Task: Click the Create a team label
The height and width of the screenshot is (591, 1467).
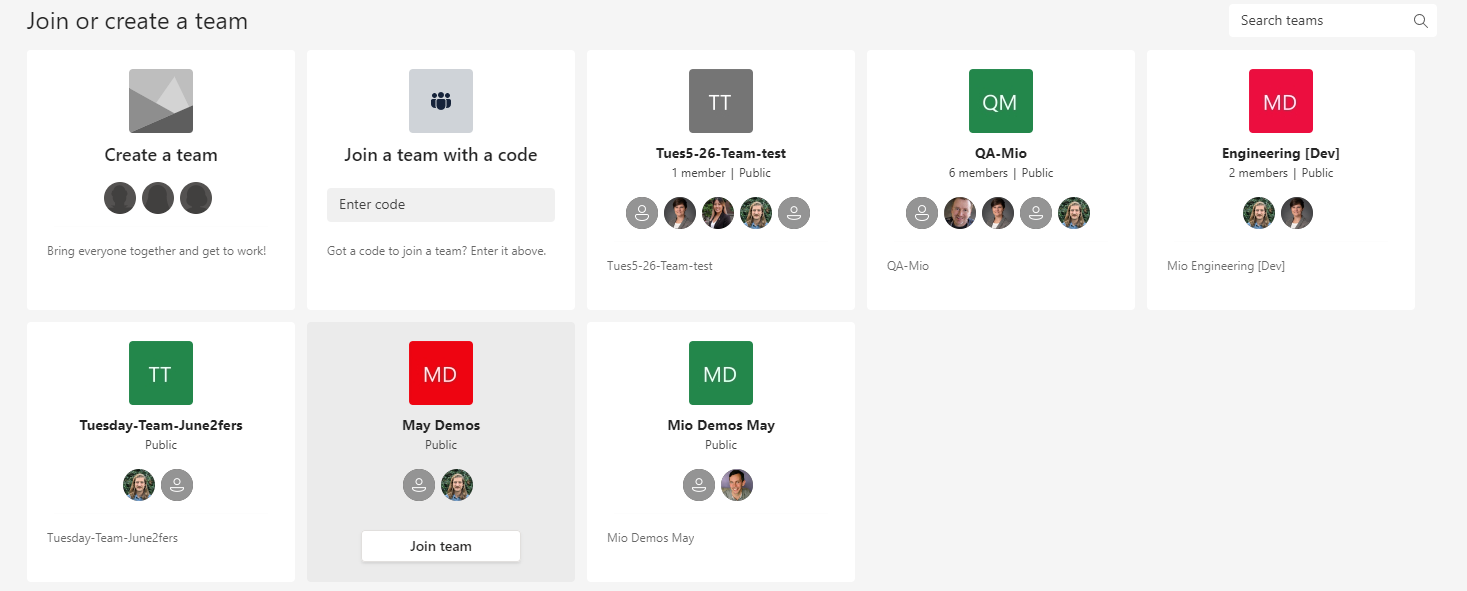Action: [160, 154]
